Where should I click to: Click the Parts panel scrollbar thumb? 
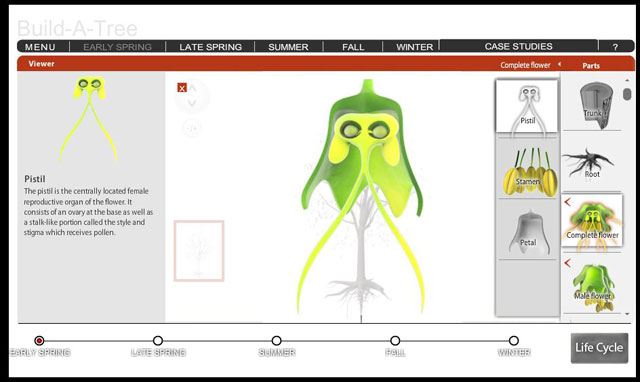click(627, 94)
